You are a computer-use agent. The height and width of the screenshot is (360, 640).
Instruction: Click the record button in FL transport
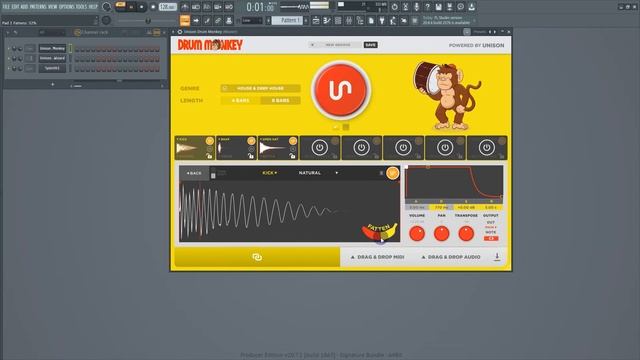[x=153, y=7]
